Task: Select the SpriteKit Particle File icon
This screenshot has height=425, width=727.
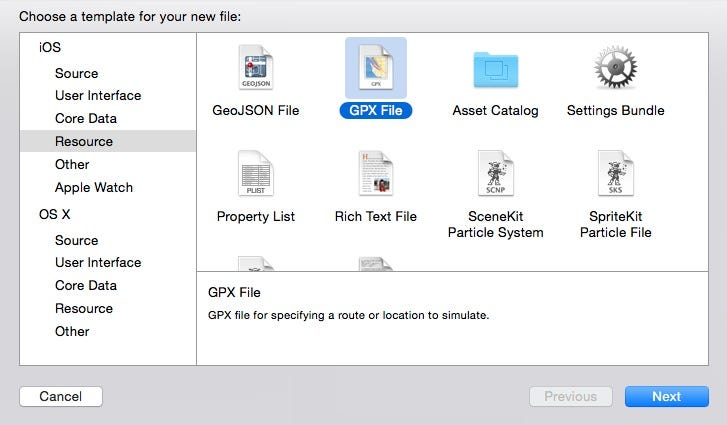Action: pos(615,175)
